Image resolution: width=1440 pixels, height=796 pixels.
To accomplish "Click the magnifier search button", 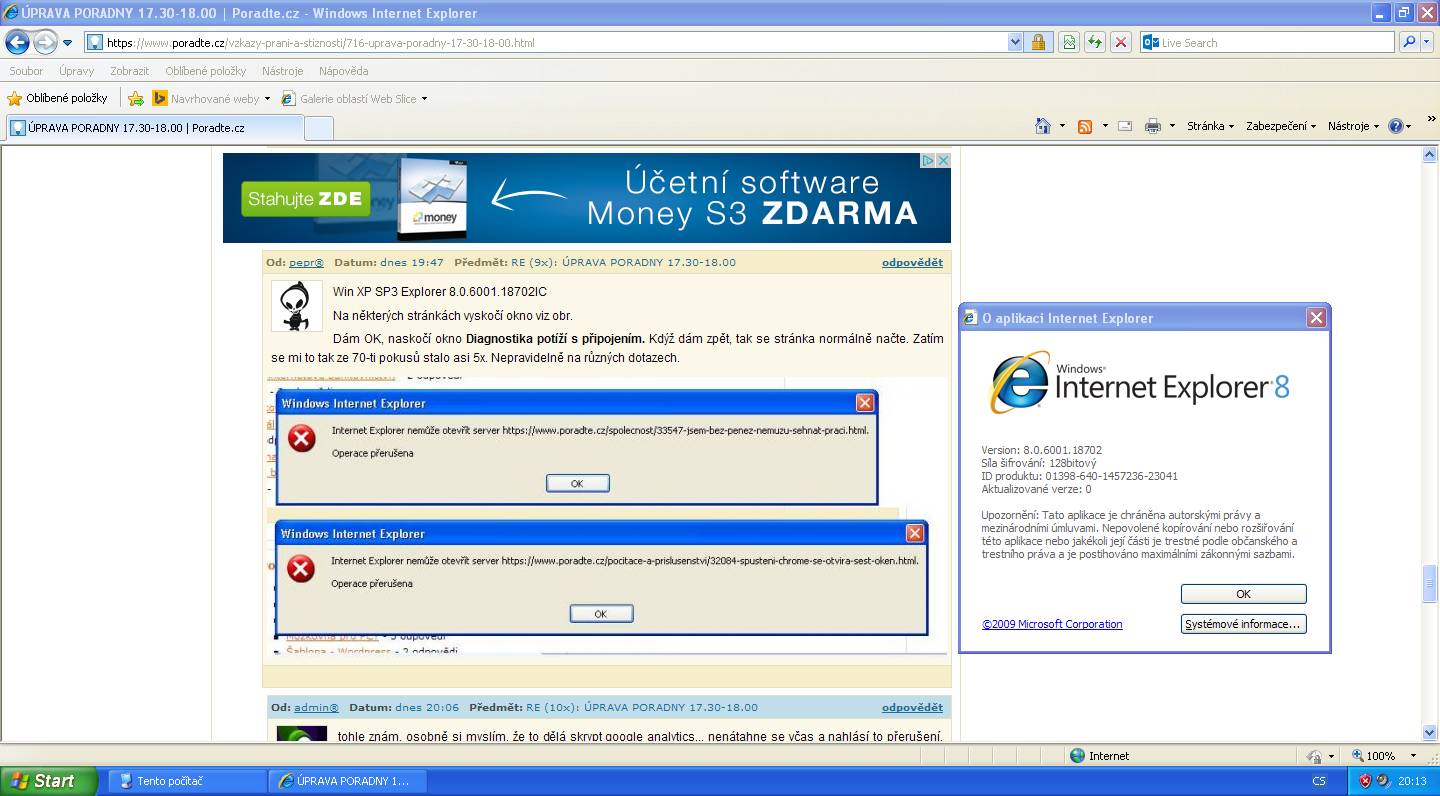I will click(x=1408, y=42).
